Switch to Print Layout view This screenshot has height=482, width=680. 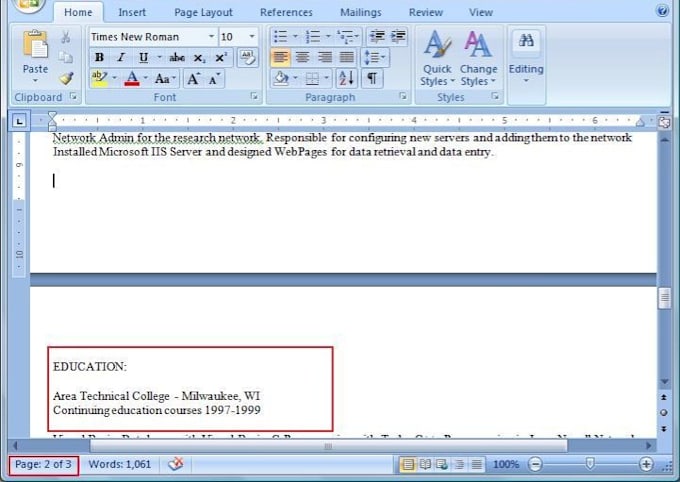tap(408, 465)
